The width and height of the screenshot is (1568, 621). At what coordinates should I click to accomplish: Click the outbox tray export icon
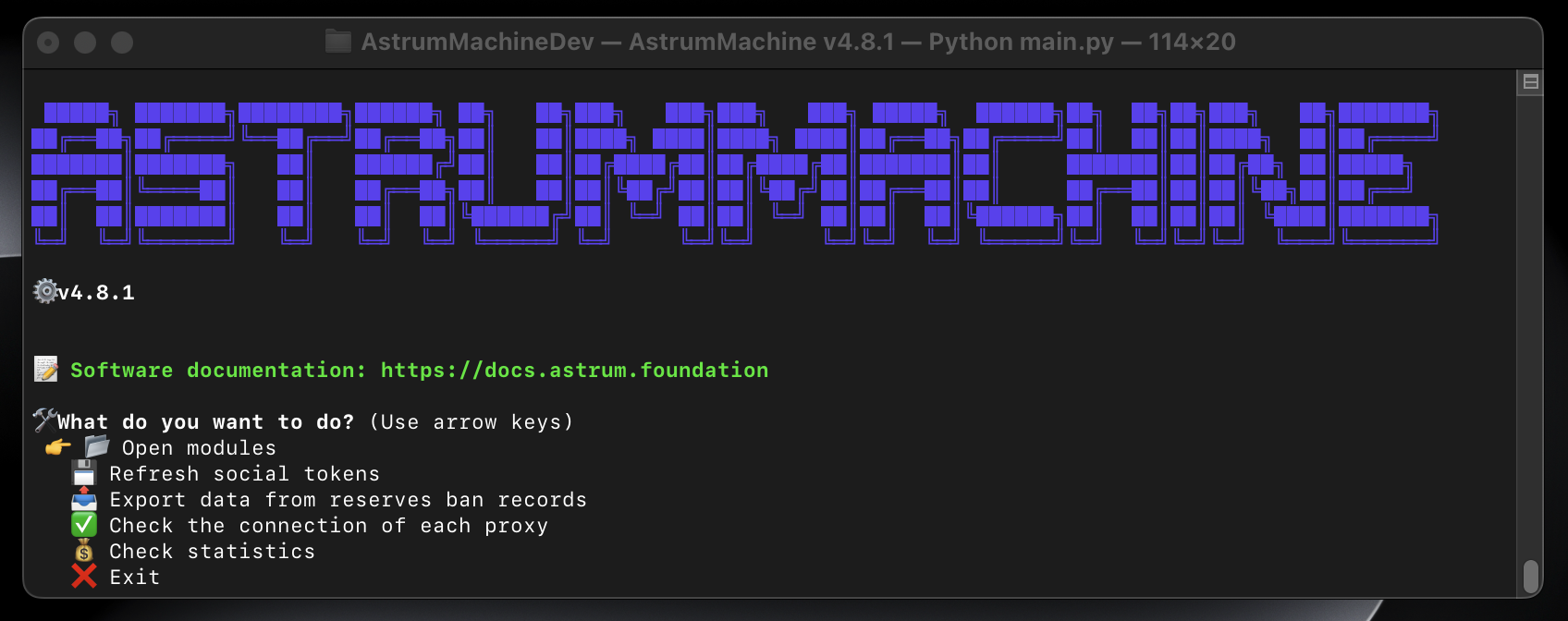click(x=84, y=499)
